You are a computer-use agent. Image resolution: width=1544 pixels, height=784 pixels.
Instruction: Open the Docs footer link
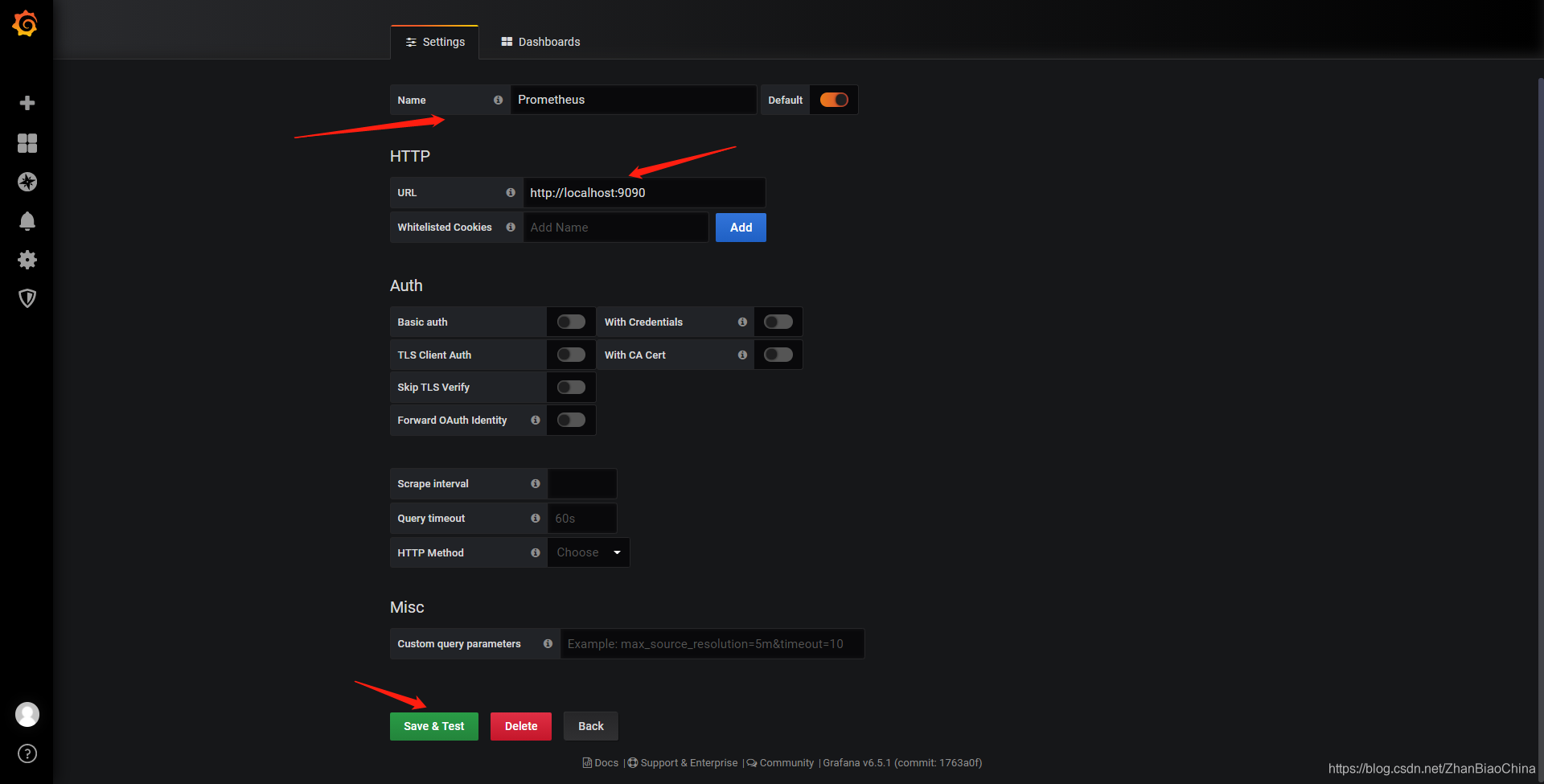[x=601, y=763]
